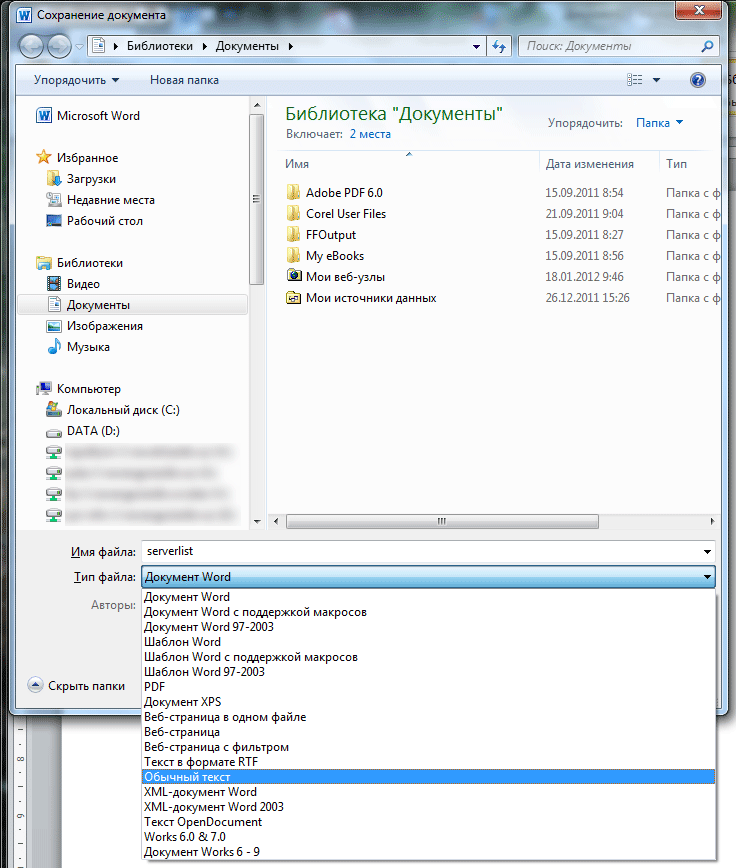This screenshot has height=868, width=736.
Task: Open the Упорядочить toolbar menu
Action: (76, 80)
